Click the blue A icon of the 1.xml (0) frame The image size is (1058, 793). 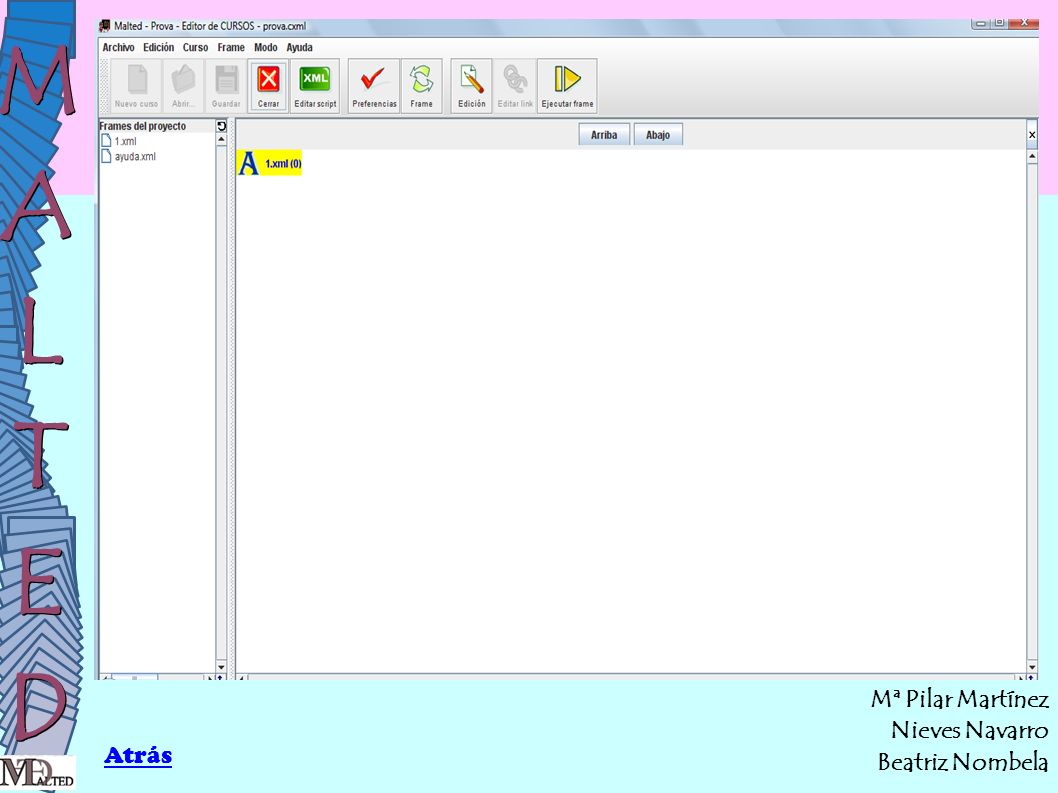(249, 163)
